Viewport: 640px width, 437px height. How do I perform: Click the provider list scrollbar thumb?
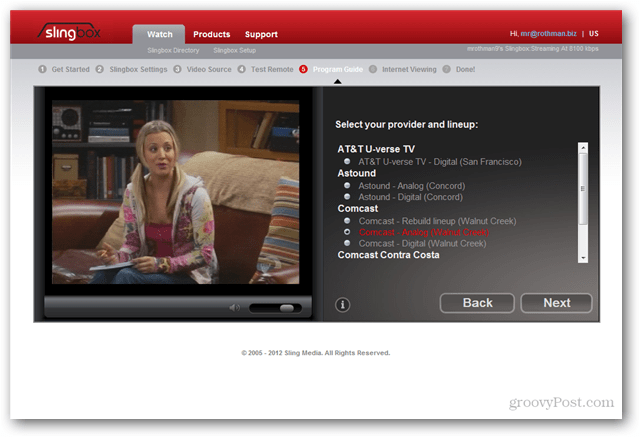tap(583, 189)
